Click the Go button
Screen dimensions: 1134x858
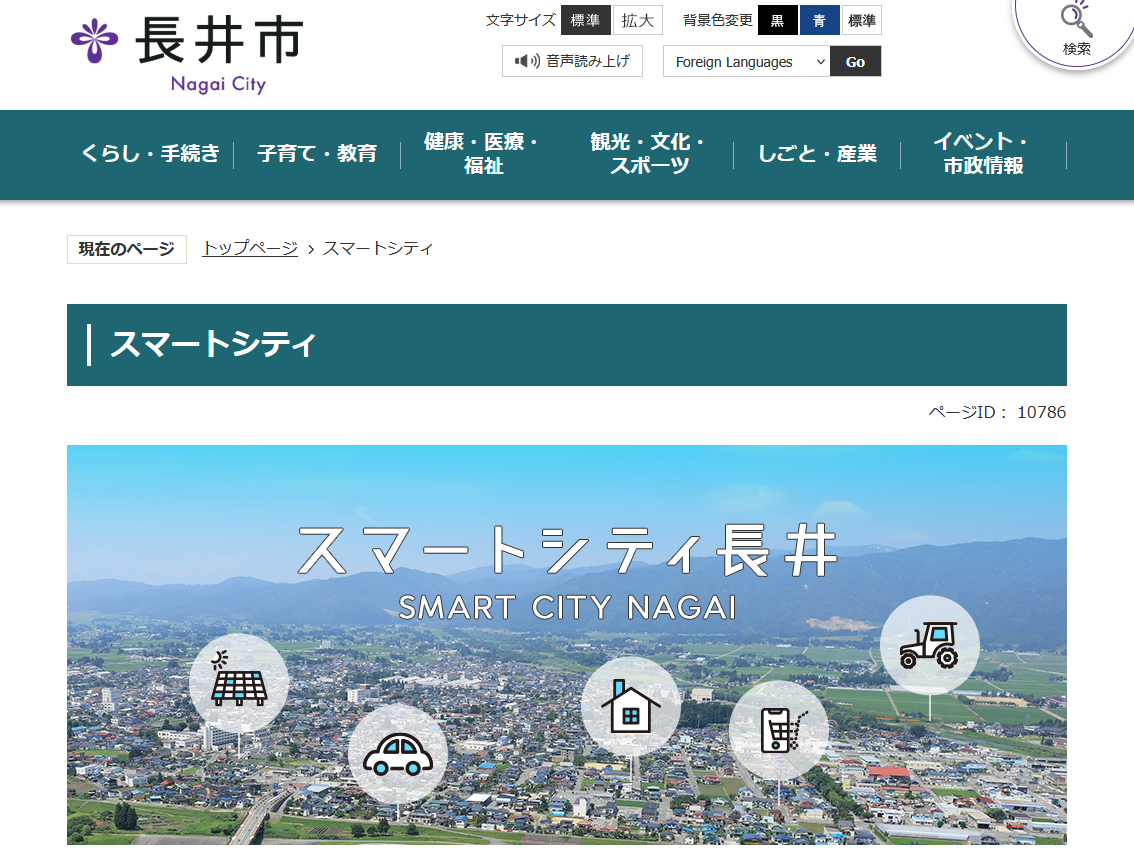point(856,61)
